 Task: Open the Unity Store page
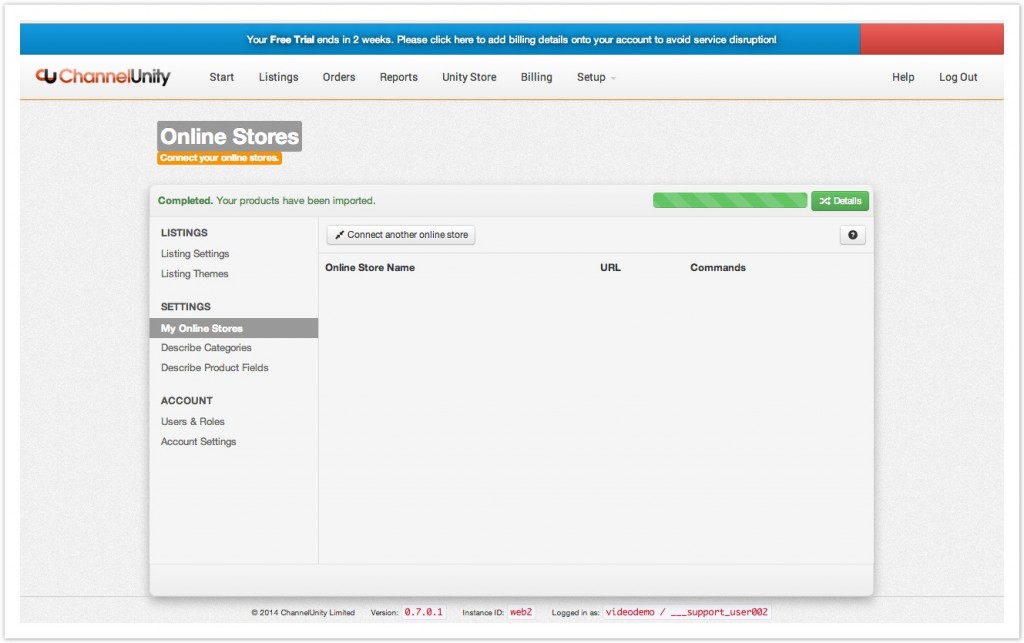tap(468, 77)
